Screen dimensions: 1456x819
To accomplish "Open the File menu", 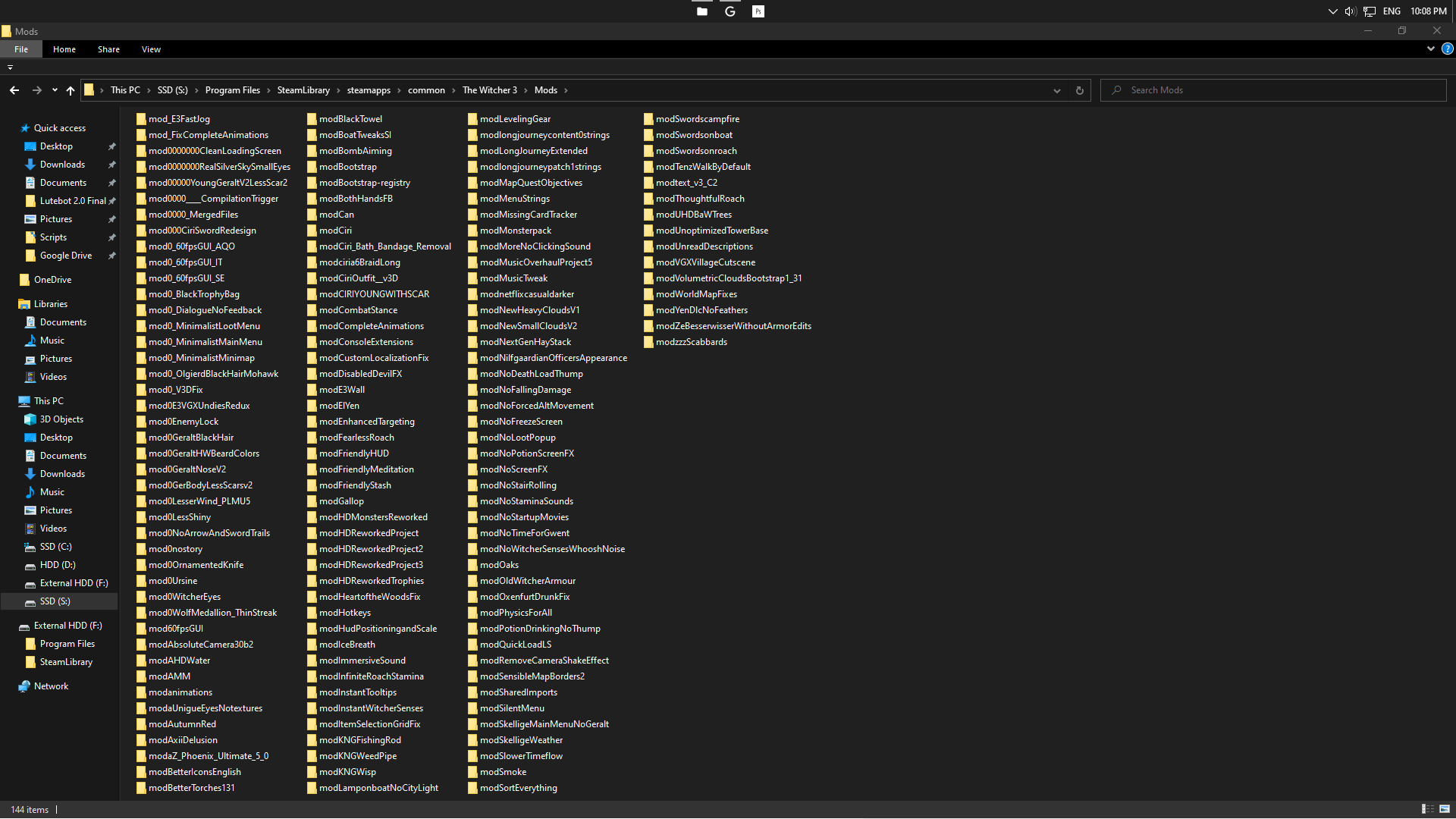I will 21,49.
